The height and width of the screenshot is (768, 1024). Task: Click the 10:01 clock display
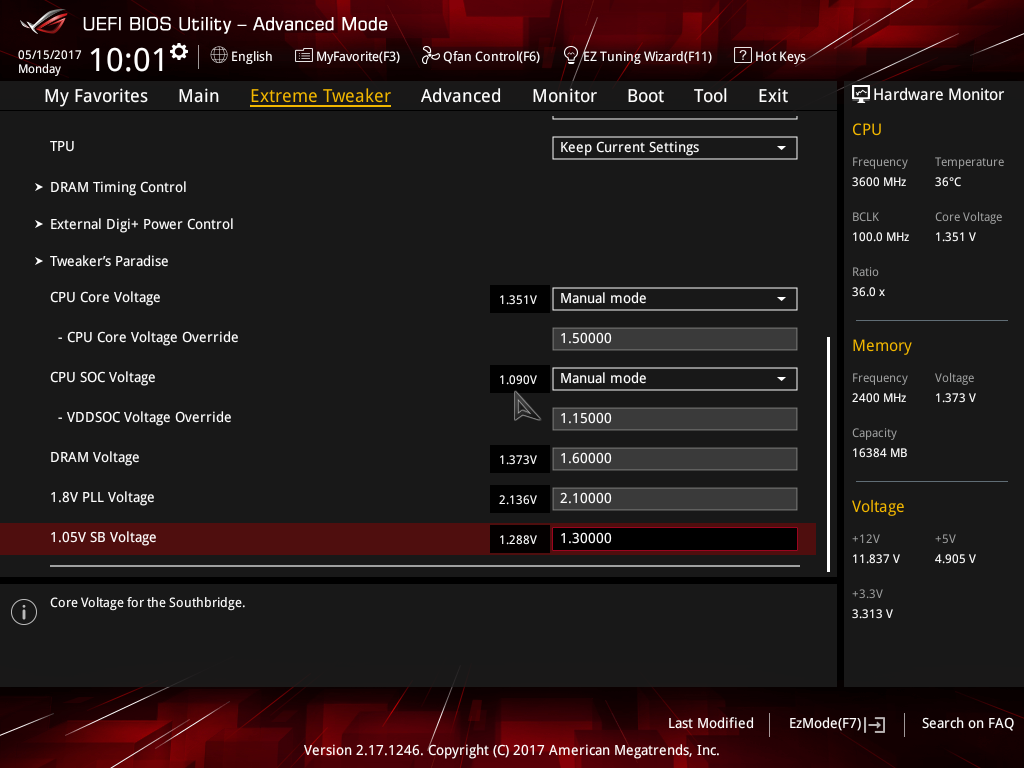127,59
